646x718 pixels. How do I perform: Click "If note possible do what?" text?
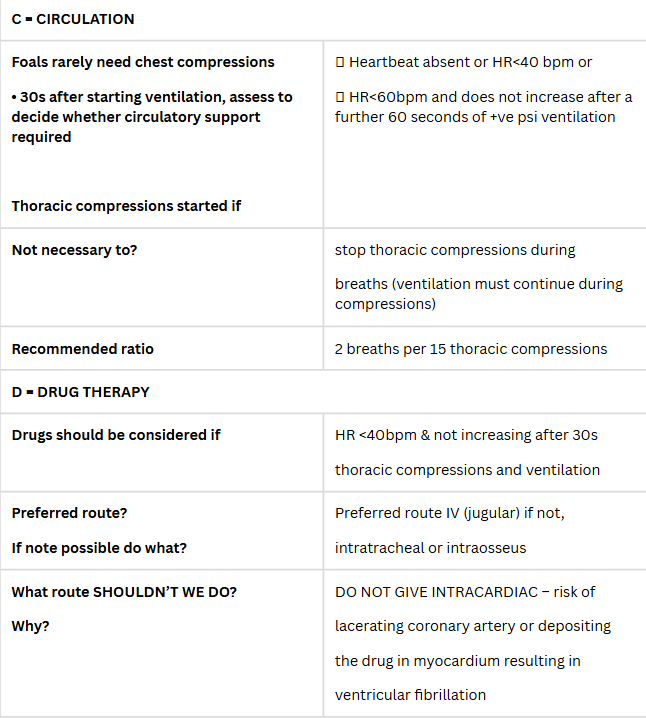(x=99, y=548)
